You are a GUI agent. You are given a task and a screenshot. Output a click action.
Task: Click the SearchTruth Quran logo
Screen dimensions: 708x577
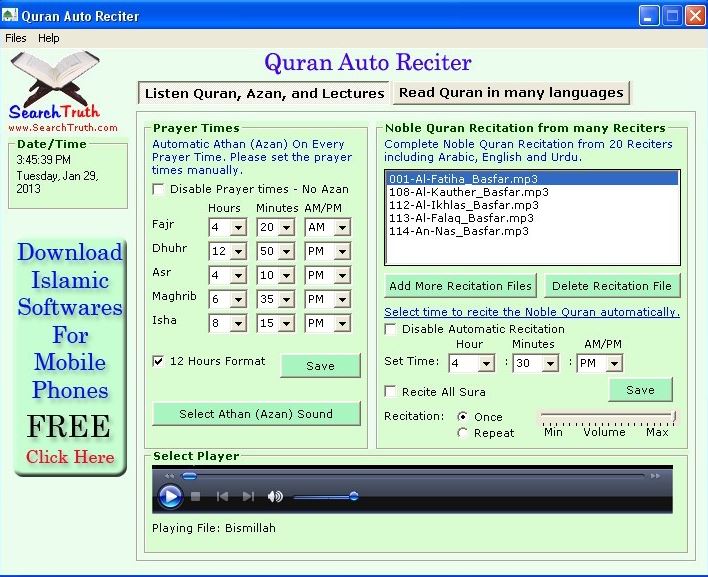click(x=55, y=86)
